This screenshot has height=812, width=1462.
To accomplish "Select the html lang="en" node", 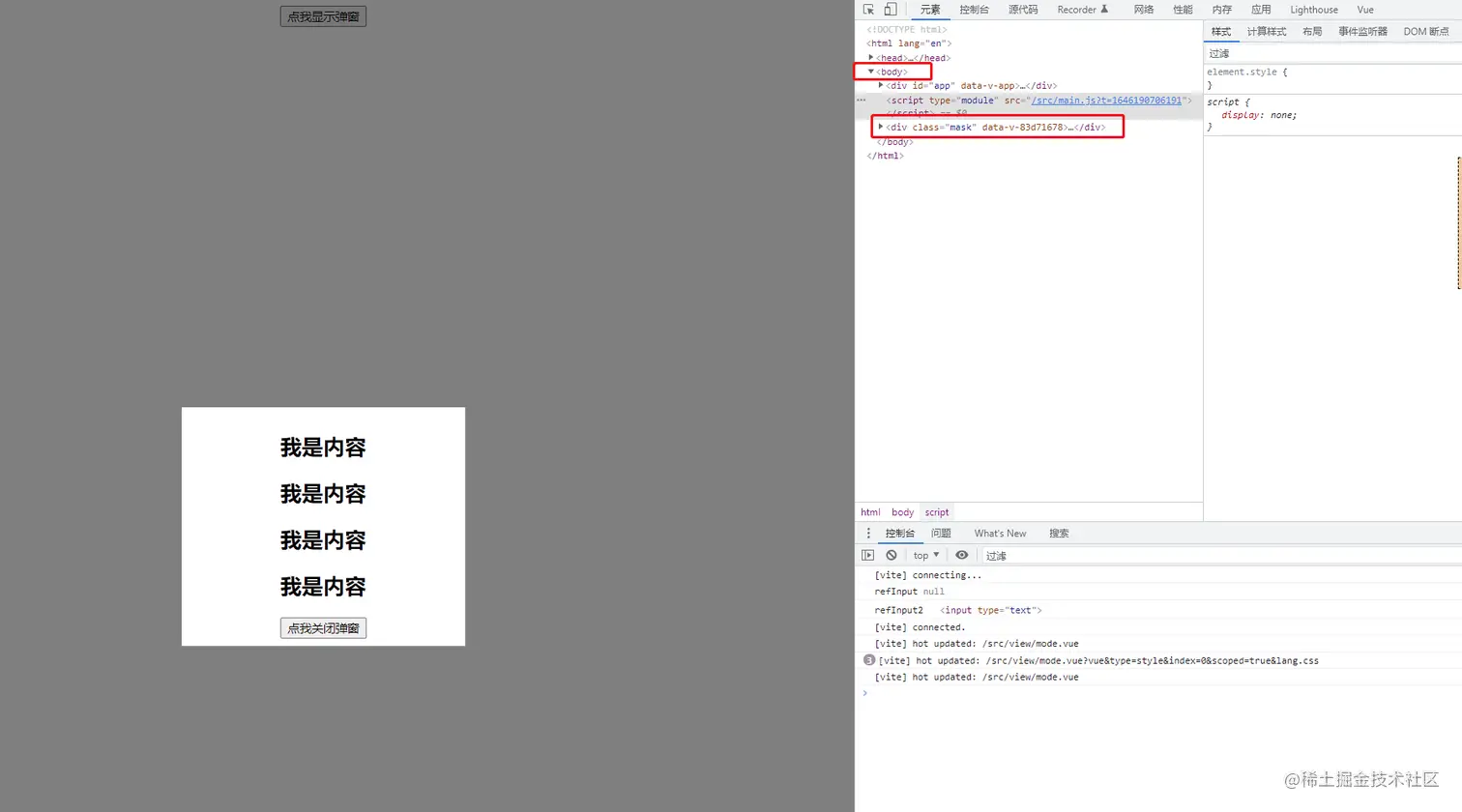I will [x=909, y=43].
